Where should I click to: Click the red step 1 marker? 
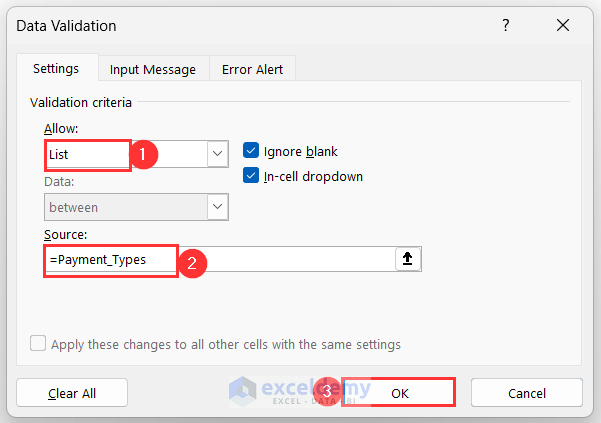click(x=145, y=154)
